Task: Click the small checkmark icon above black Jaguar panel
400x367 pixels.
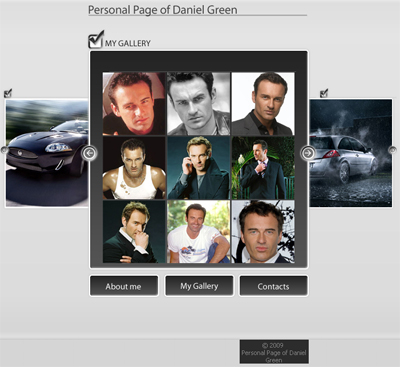Action: [8, 93]
